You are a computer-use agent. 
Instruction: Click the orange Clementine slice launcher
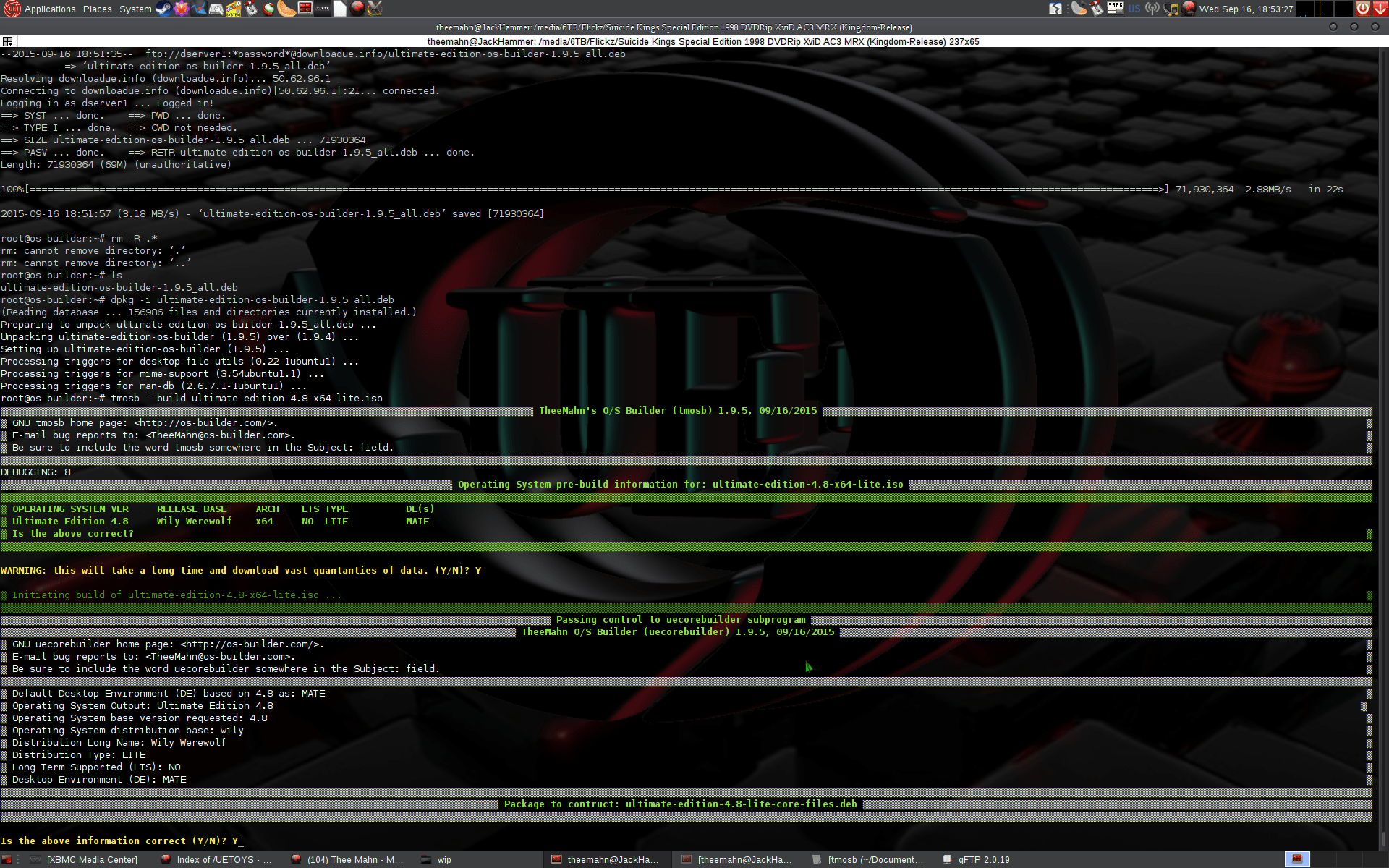[x=286, y=9]
